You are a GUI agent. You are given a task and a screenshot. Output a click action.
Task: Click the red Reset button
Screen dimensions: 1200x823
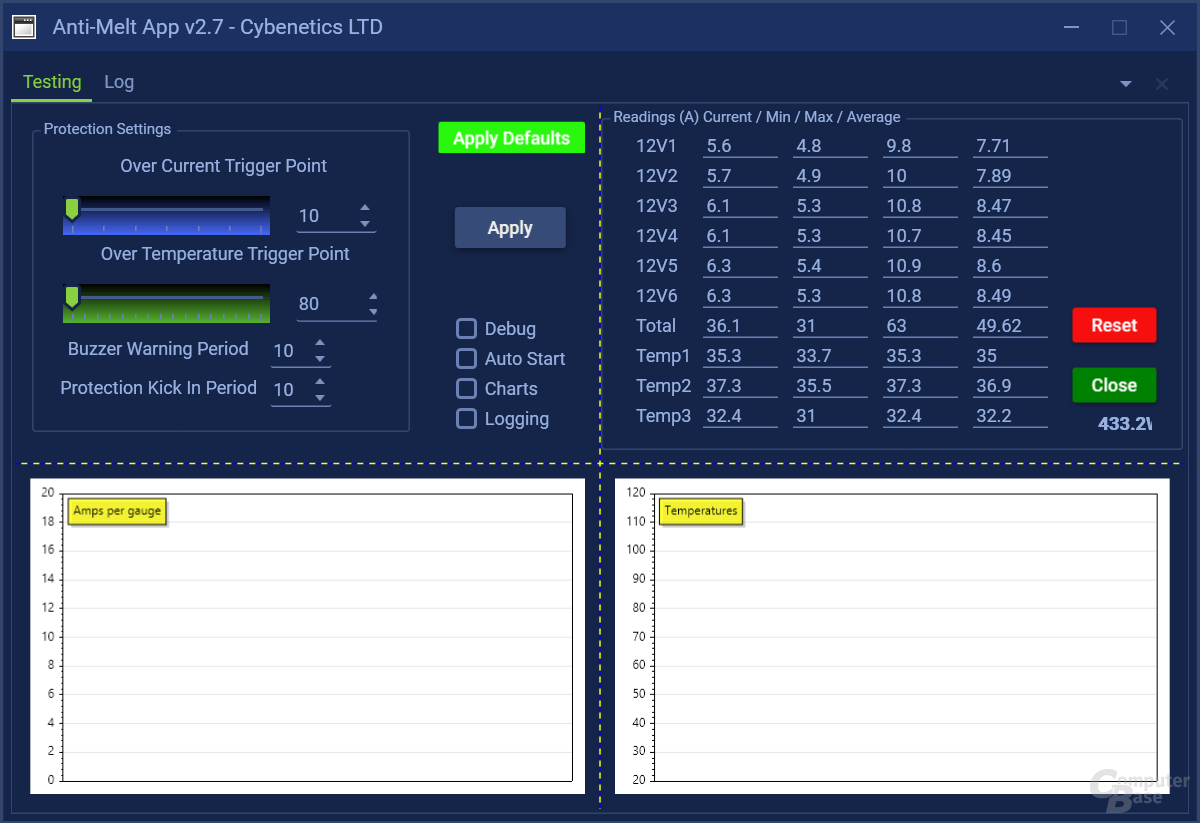(1114, 325)
